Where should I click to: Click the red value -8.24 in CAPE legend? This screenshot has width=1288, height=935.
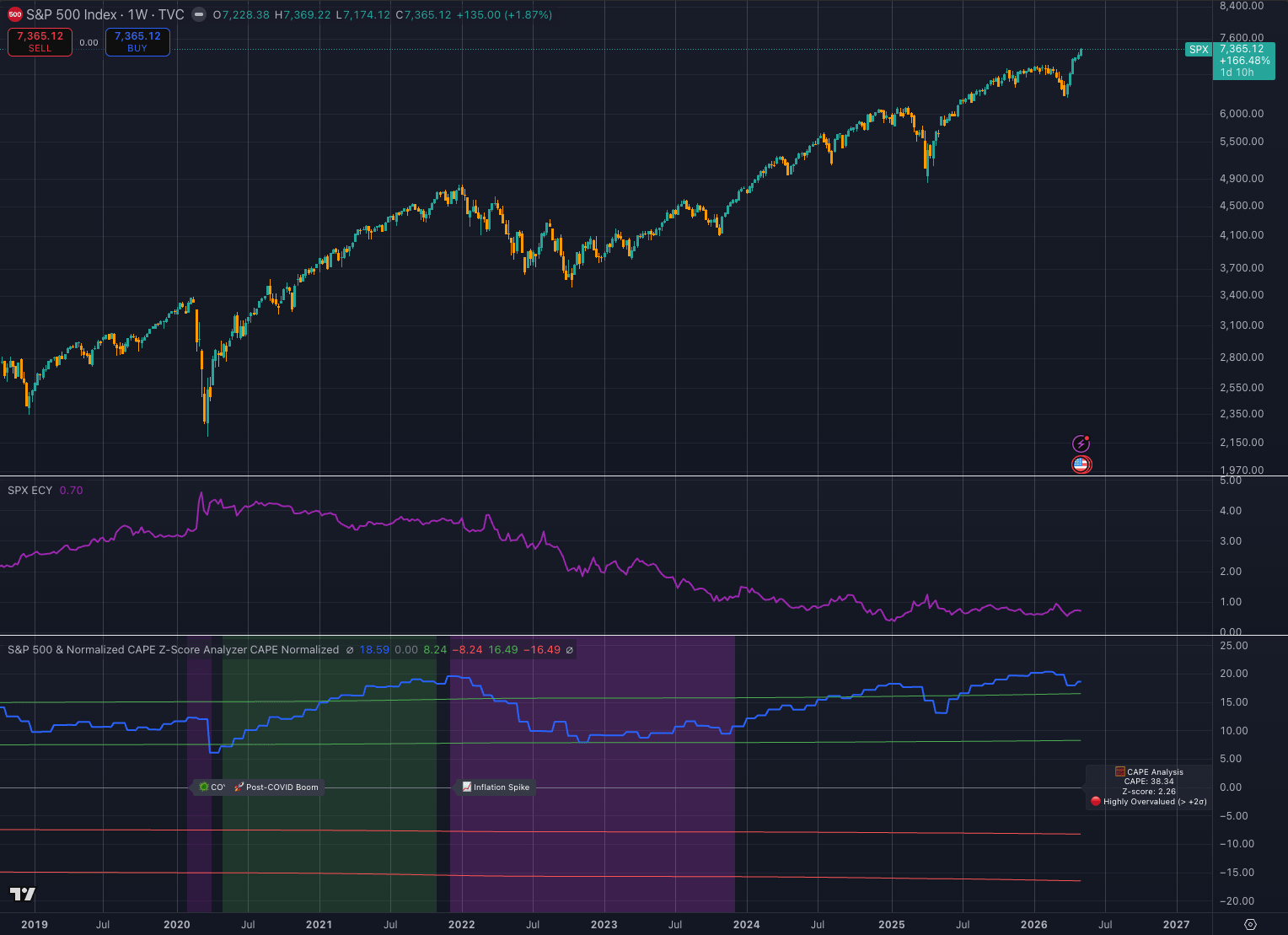[468, 650]
